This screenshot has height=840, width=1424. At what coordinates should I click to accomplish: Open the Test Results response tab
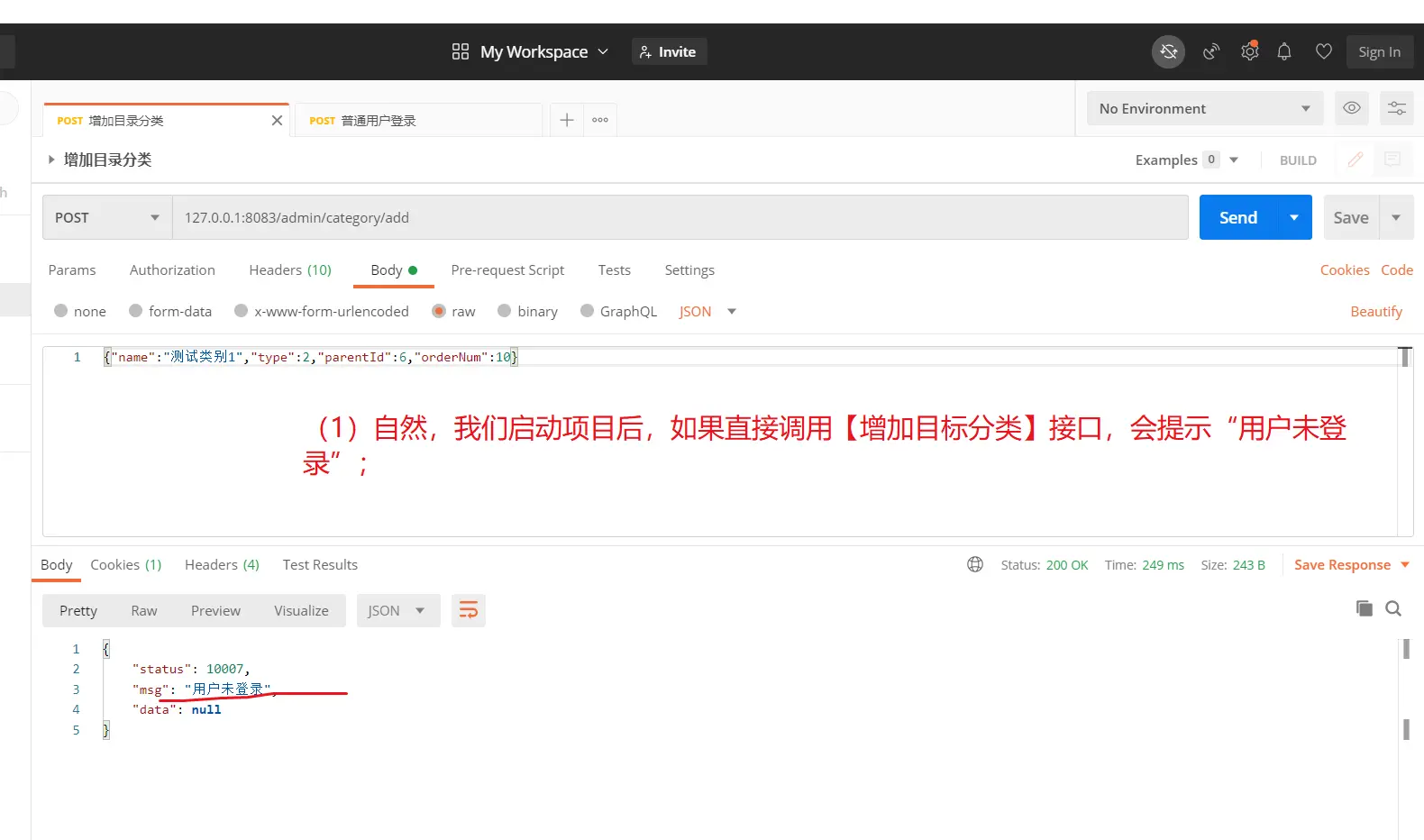[320, 565]
